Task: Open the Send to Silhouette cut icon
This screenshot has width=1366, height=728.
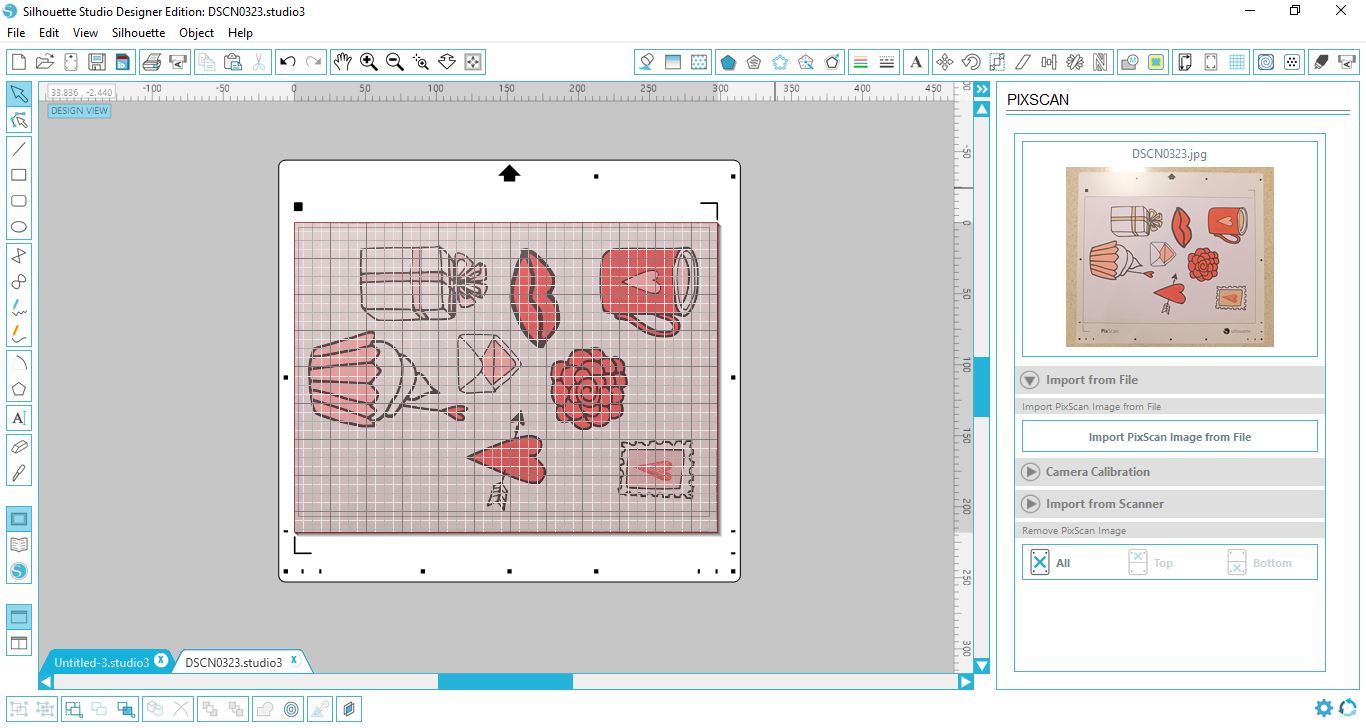Action: [x=1345, y=61]
